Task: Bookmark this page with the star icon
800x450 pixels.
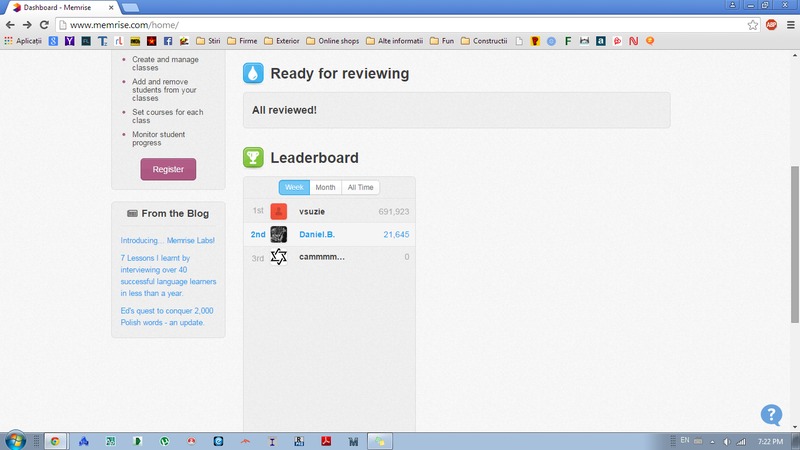Action: pyautogui.click(x=753, y=24)
